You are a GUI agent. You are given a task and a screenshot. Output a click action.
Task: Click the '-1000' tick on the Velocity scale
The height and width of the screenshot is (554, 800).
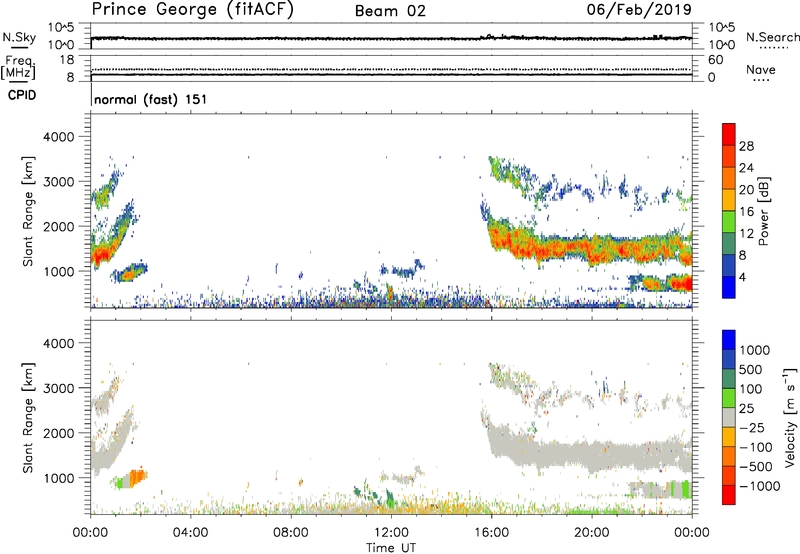coord(760,486)
